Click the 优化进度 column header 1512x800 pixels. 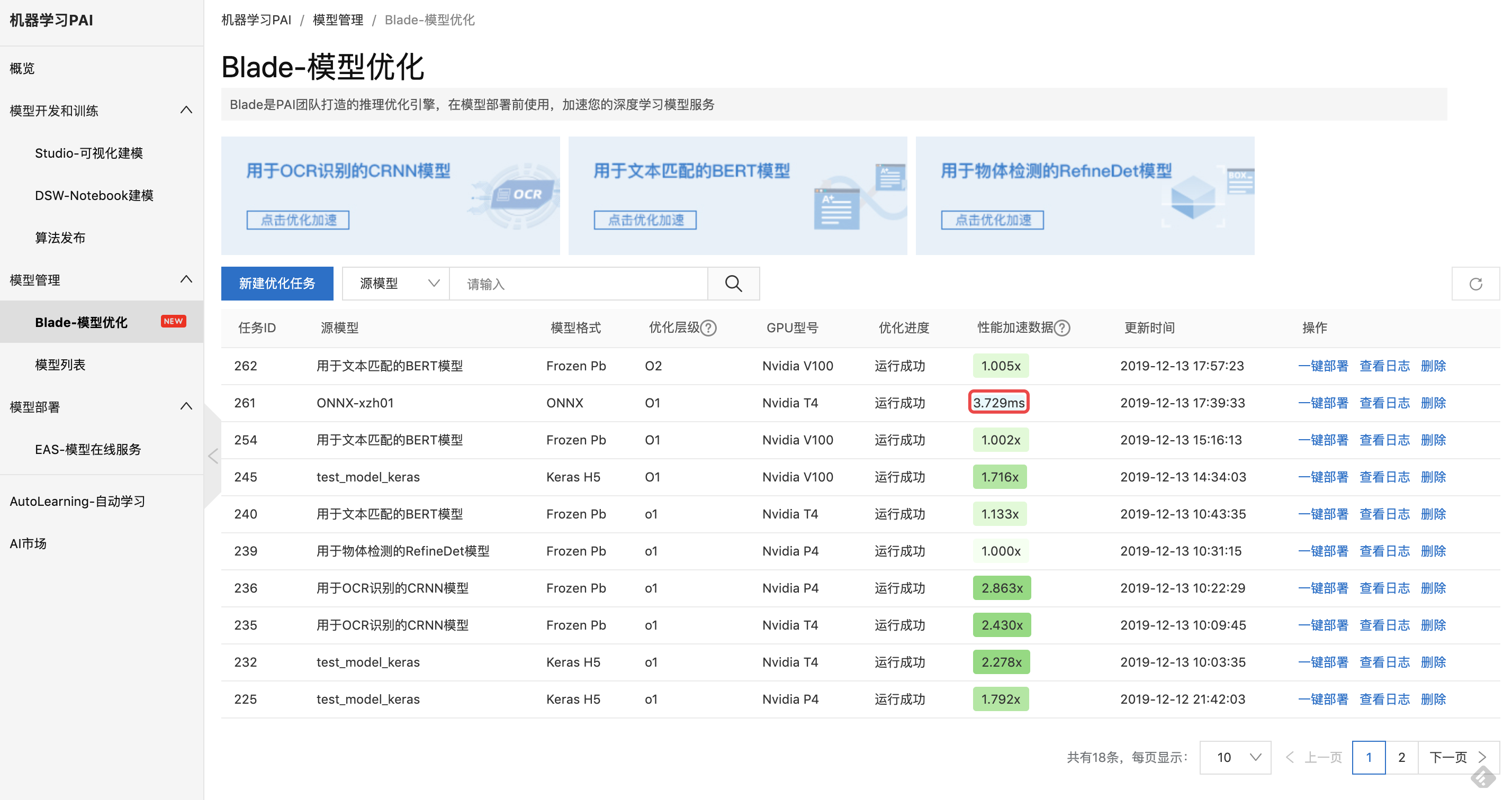pos(904,328)
